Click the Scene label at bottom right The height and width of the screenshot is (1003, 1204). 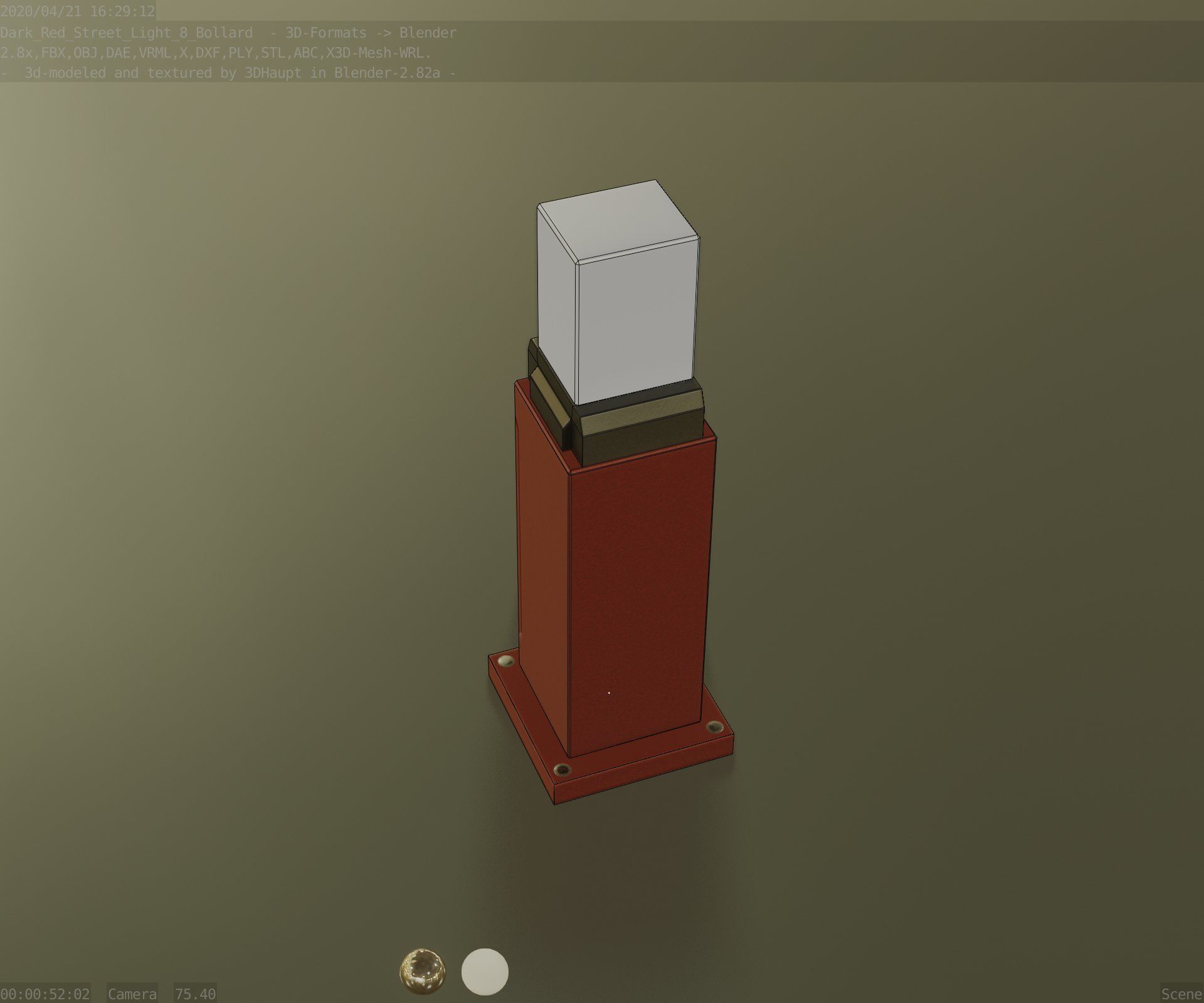coord(1181,994)
